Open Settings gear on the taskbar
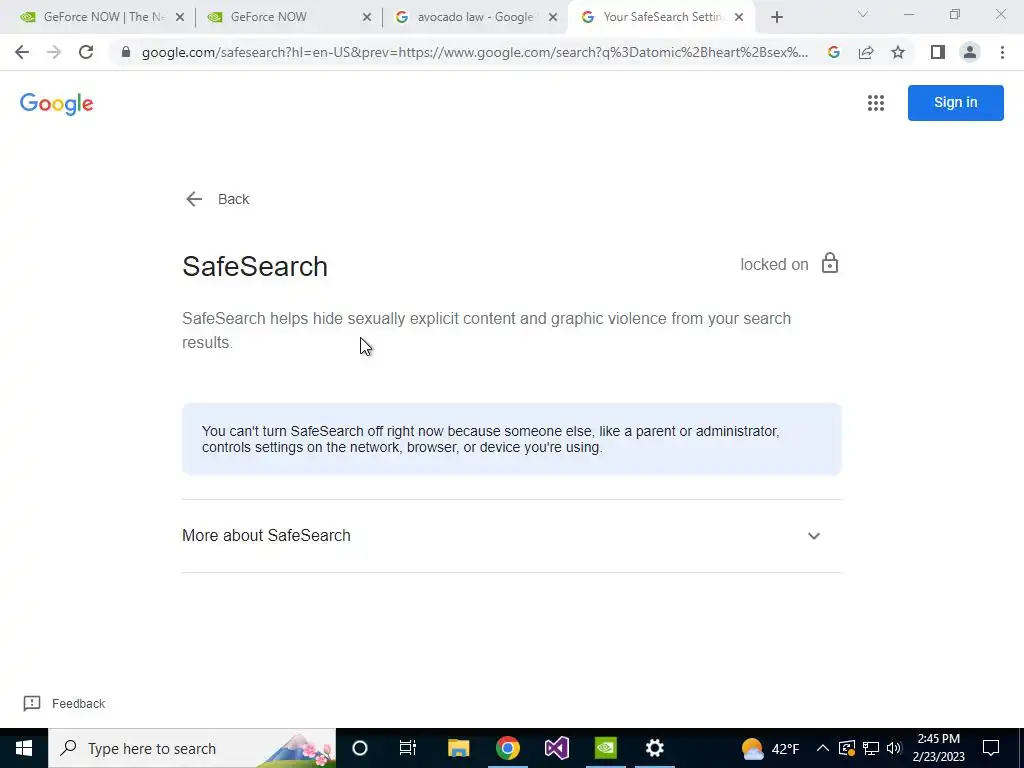 tap(654, 748)
